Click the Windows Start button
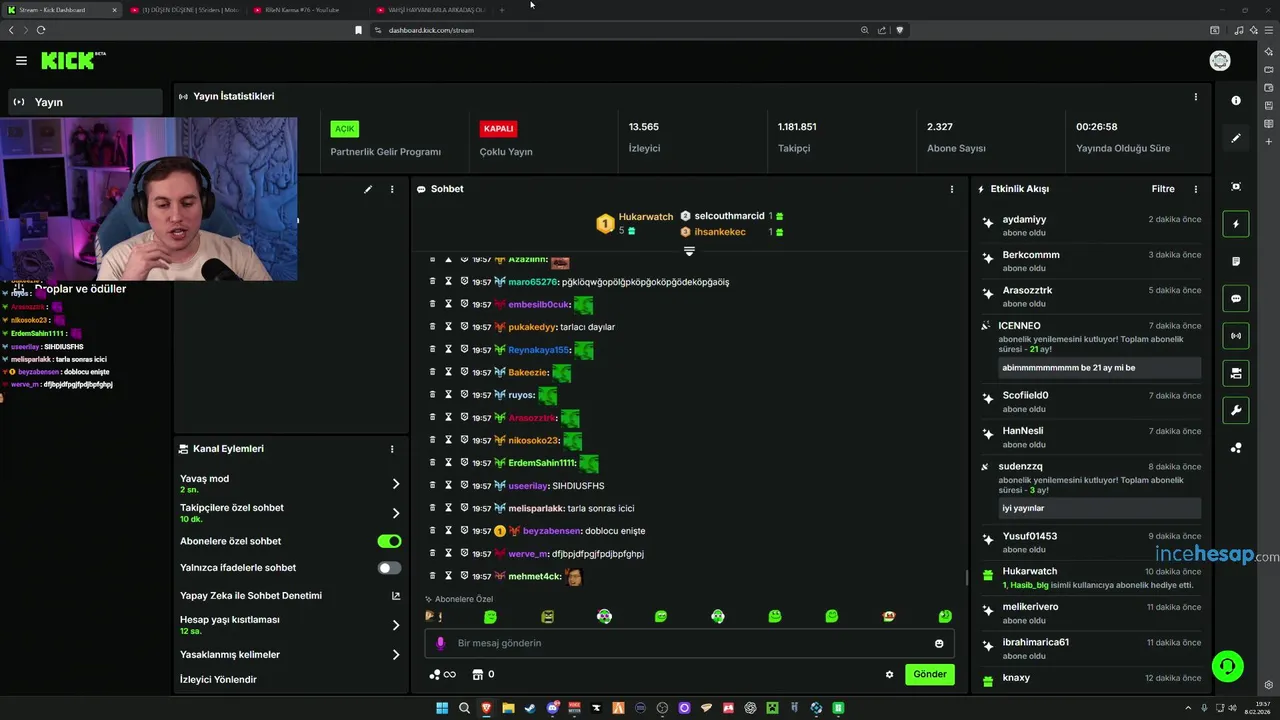Image resolution: width=1280 pixels, height=720 pixels. coord(442,708)
